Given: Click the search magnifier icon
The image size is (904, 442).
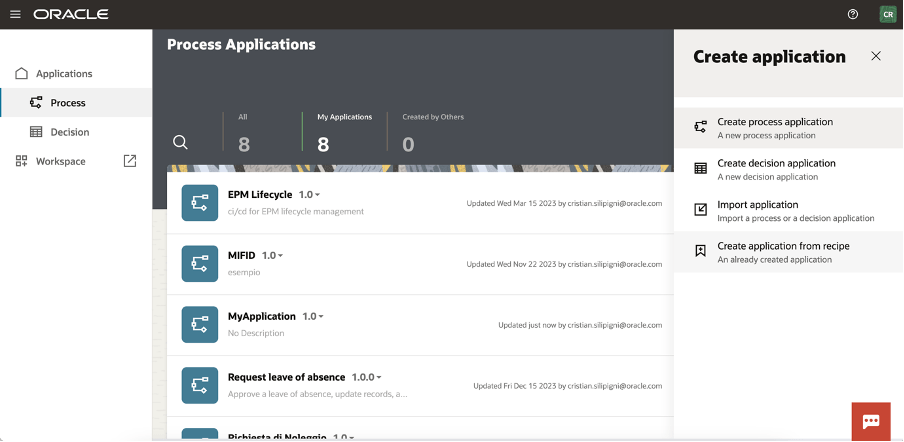Looking at the screenshot, I should [x=180, y=142].
